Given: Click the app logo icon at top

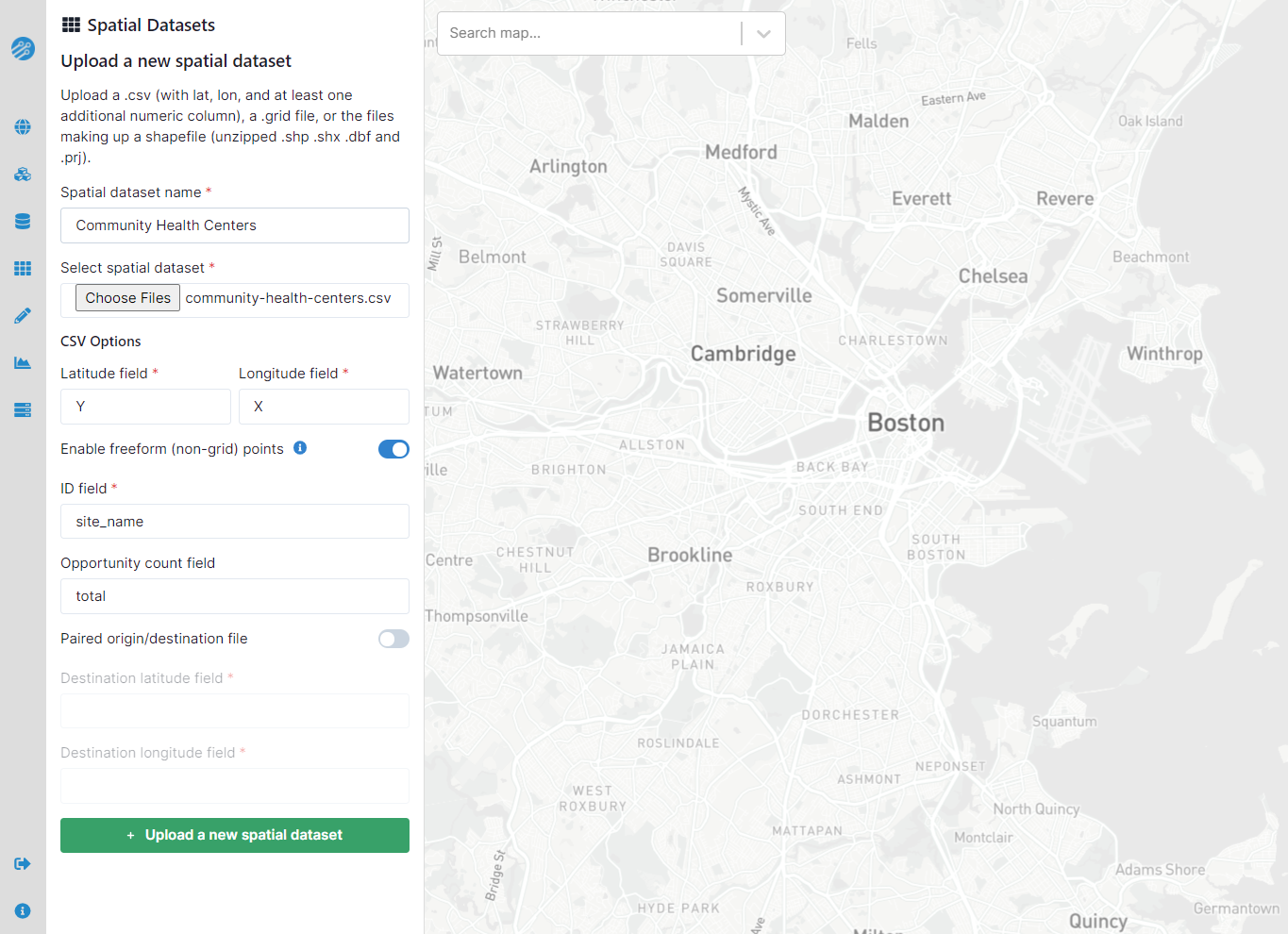Looking at the screenshot, I should [x=22, y=48].
